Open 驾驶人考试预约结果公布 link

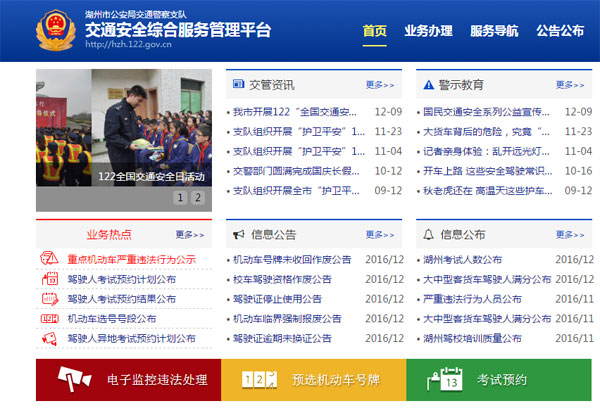(122, 299)
